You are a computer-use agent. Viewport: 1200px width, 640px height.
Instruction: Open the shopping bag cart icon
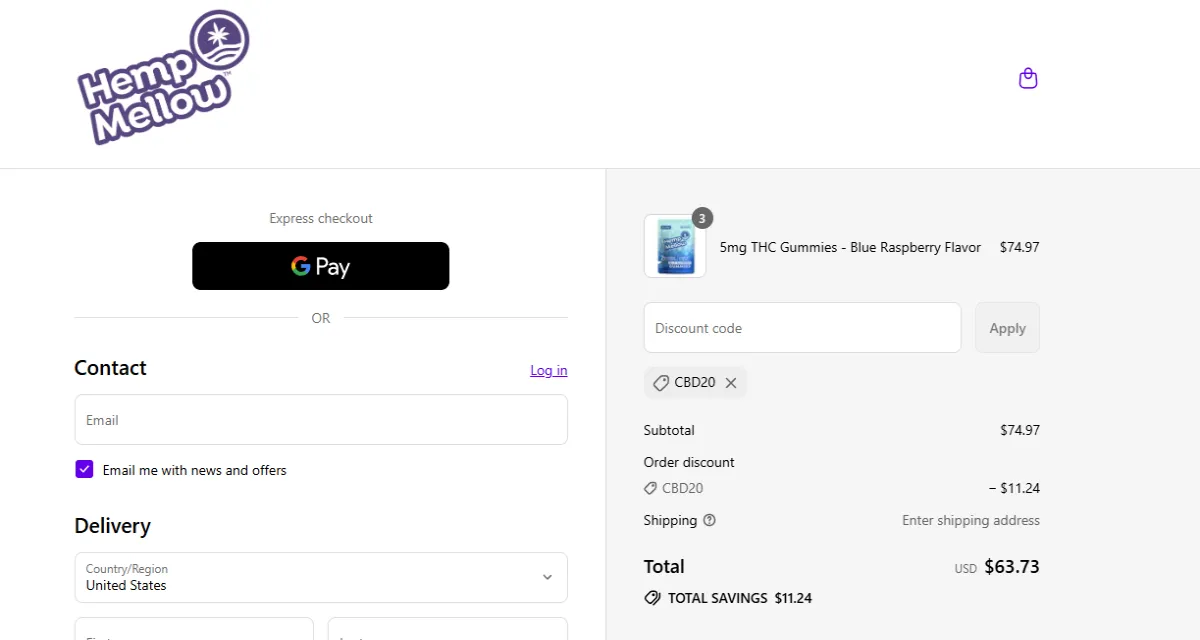(1028, 78)
